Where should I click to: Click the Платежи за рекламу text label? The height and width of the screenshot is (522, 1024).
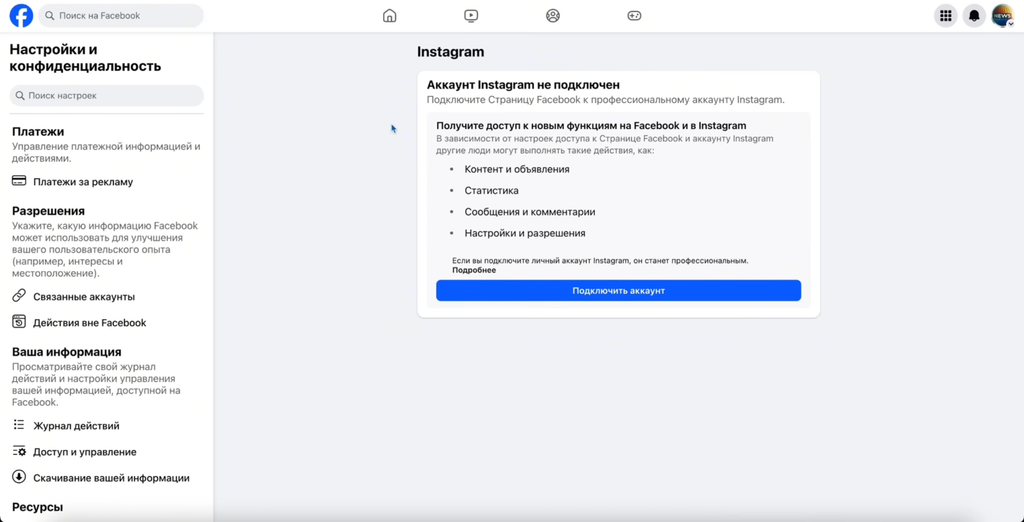tap(83, 182)
